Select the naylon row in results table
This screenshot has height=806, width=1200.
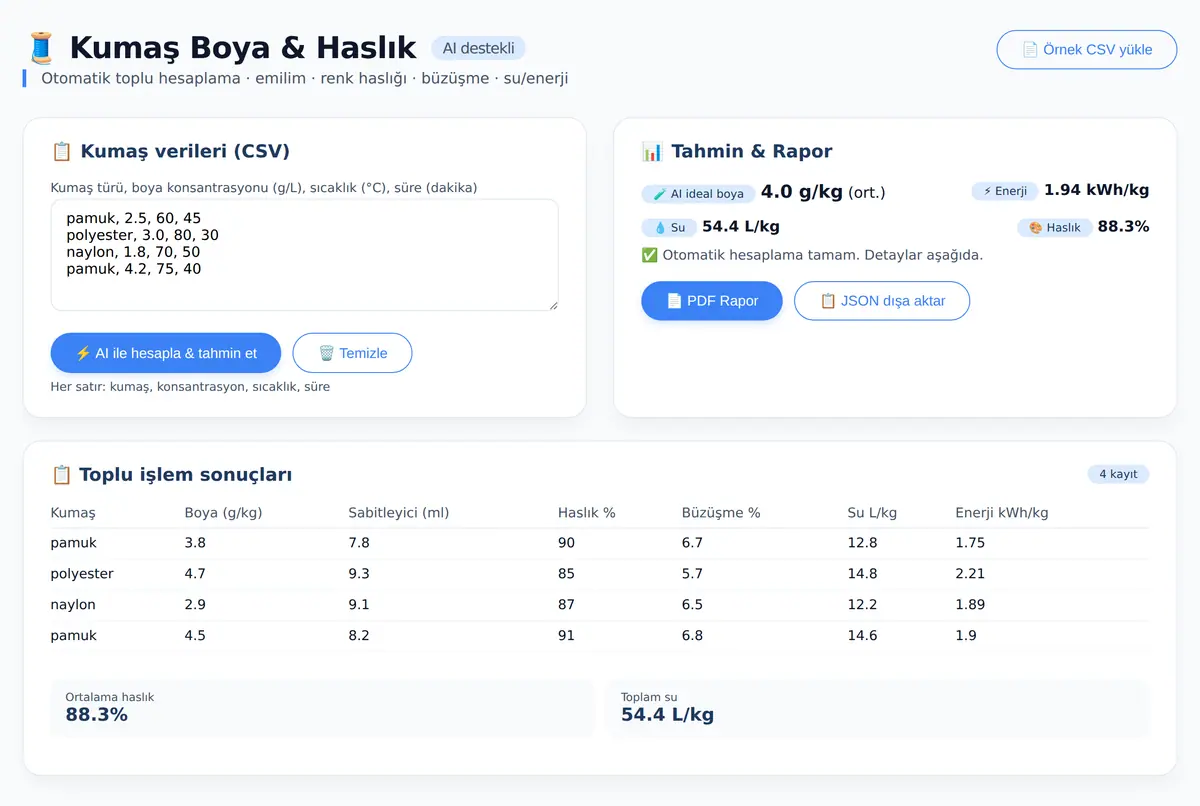point(600,605)
